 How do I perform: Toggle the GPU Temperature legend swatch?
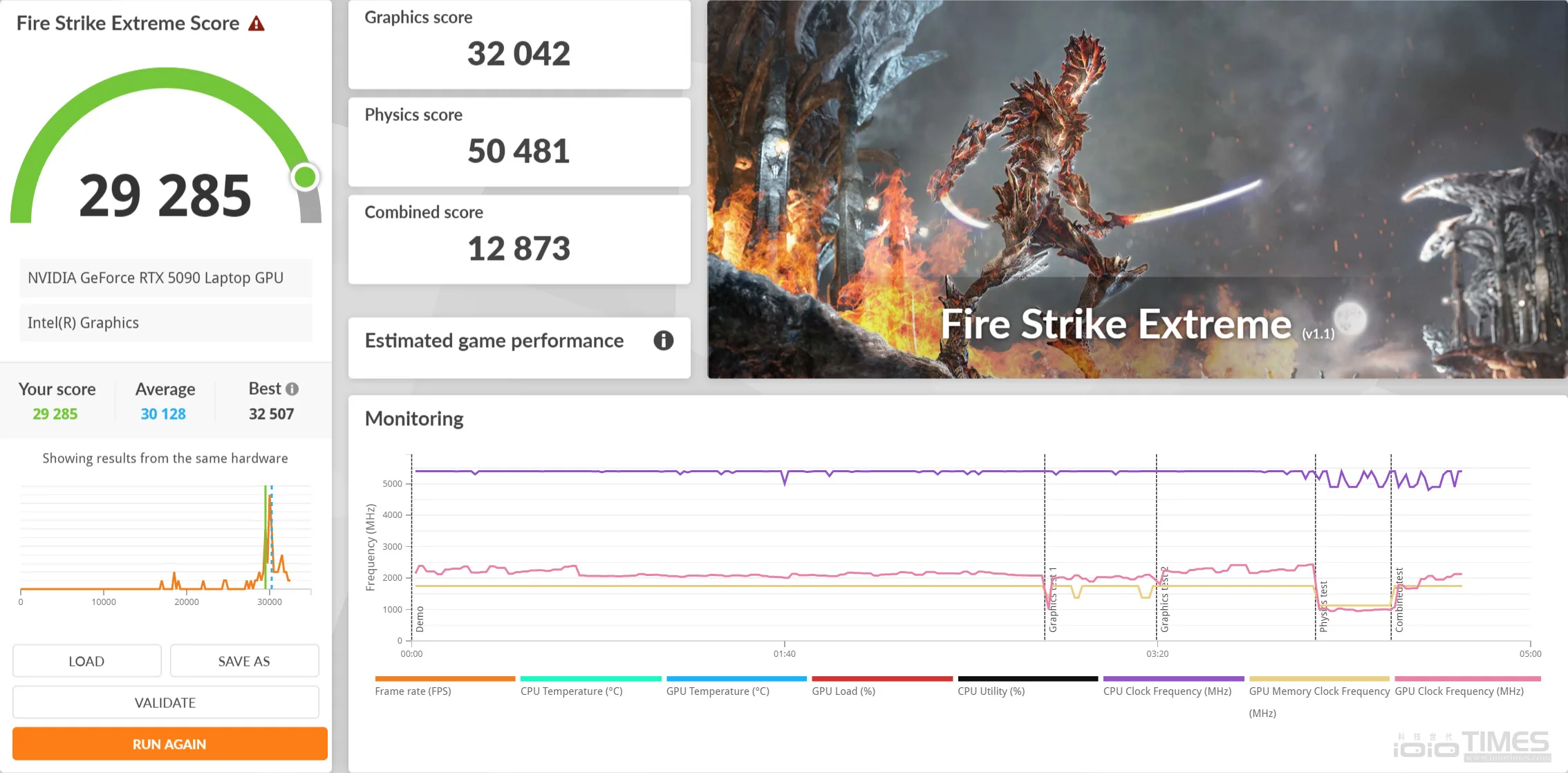point(736,679)
